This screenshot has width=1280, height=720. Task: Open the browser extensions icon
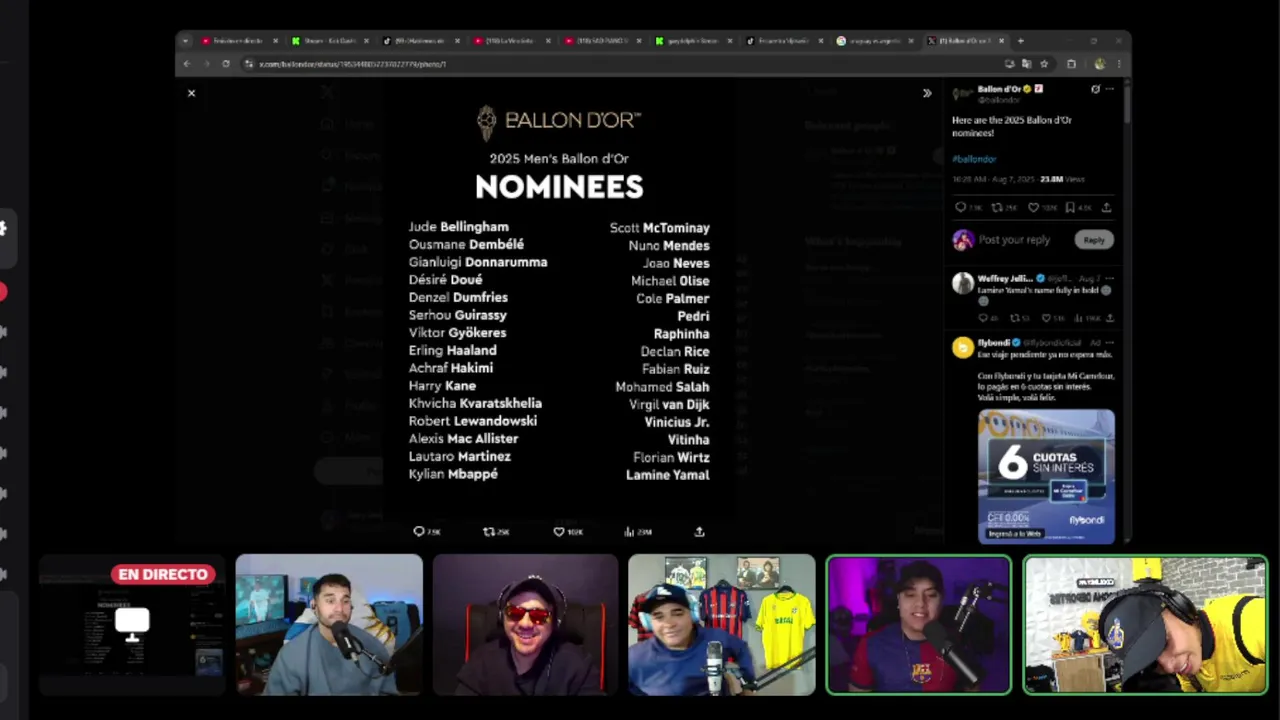pyautogui.click(x=1071, y=64)
